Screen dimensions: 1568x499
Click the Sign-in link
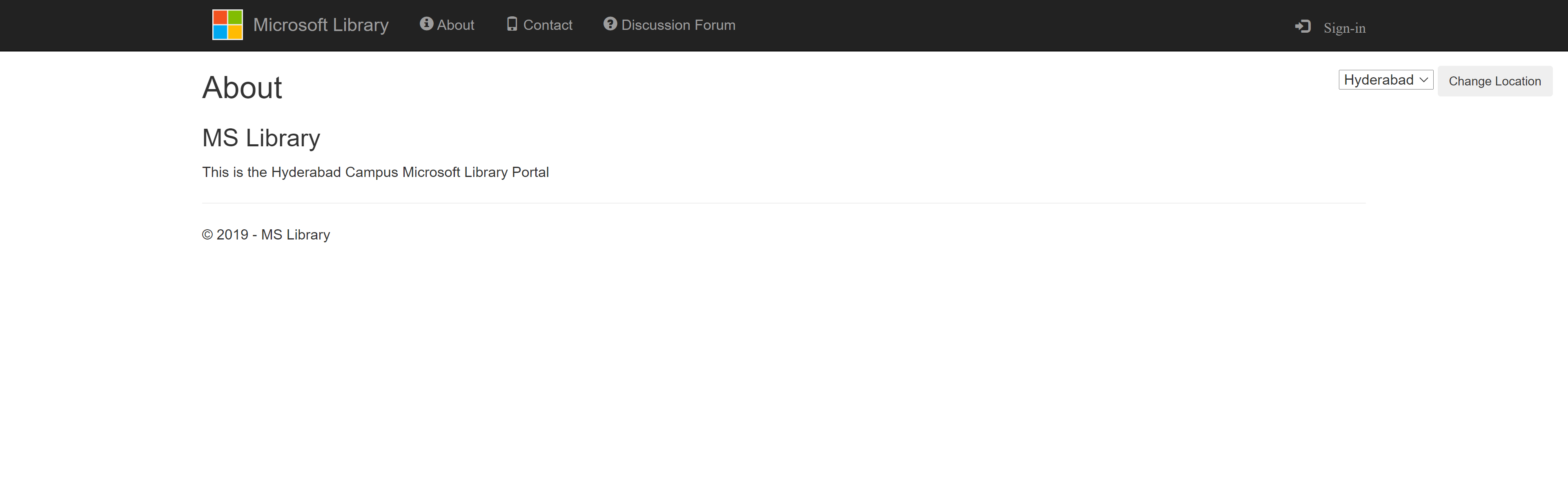coord(1344,28)
